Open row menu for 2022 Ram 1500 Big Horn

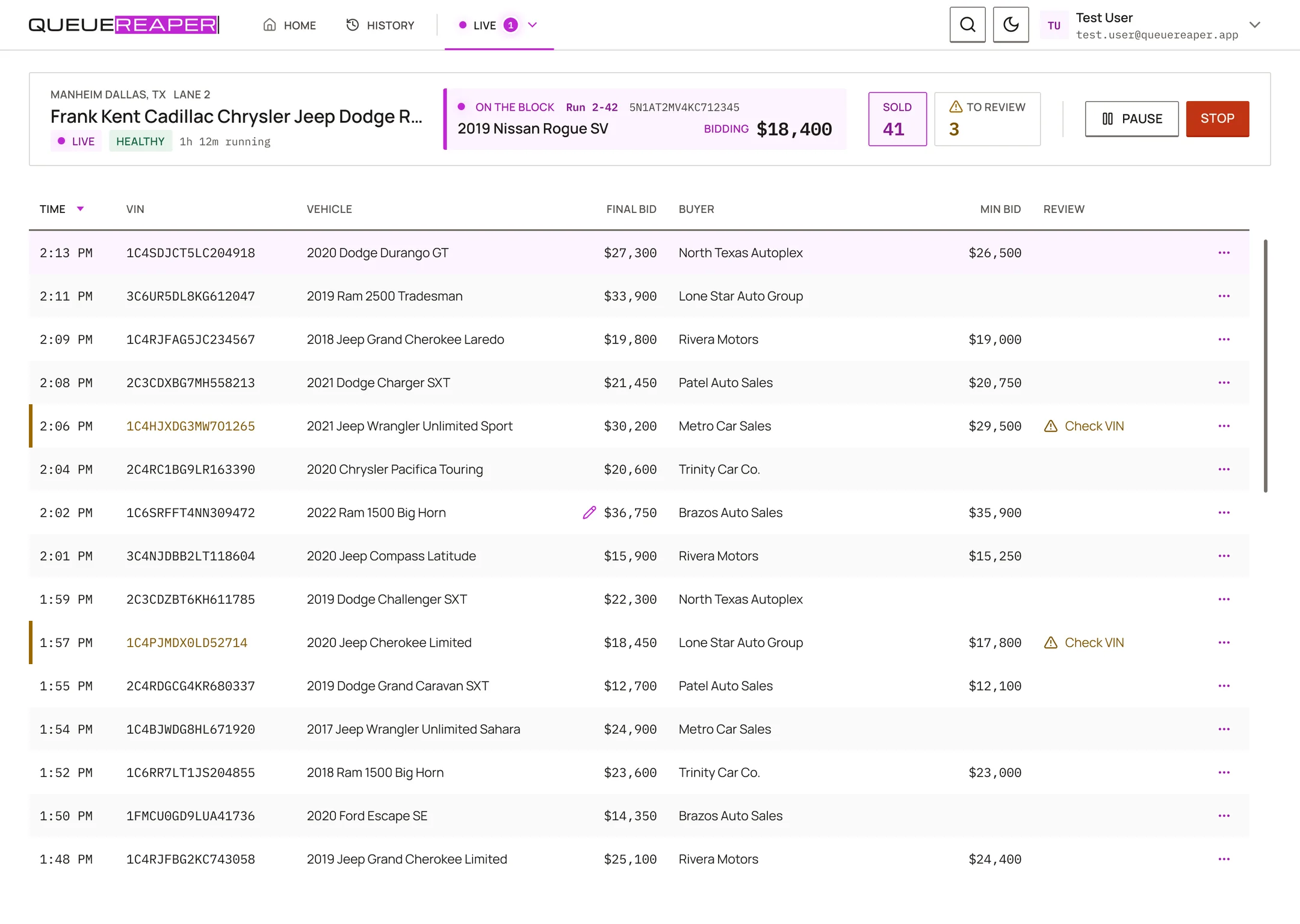coord(1224,513)
